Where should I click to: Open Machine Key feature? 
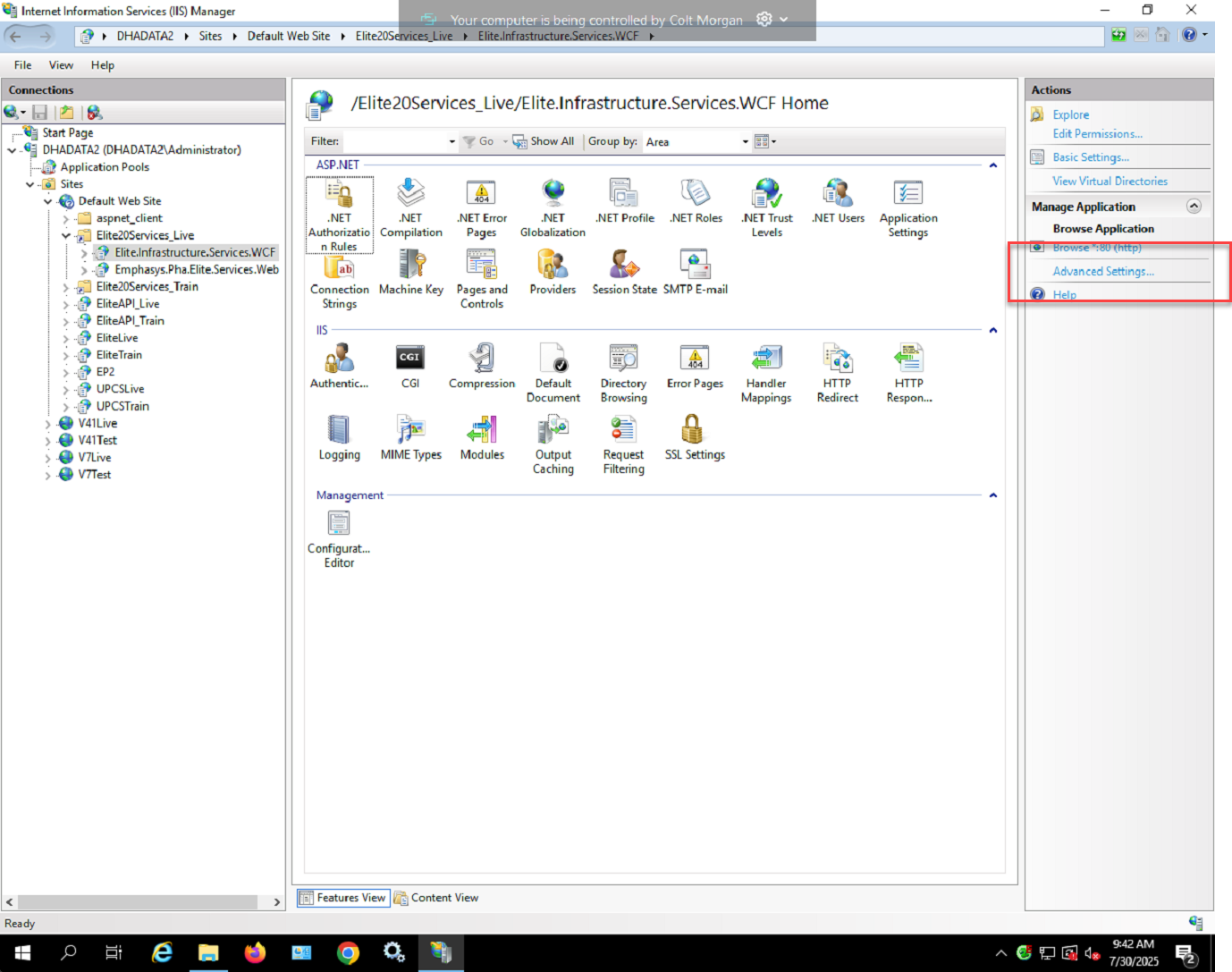coord(410,273)
